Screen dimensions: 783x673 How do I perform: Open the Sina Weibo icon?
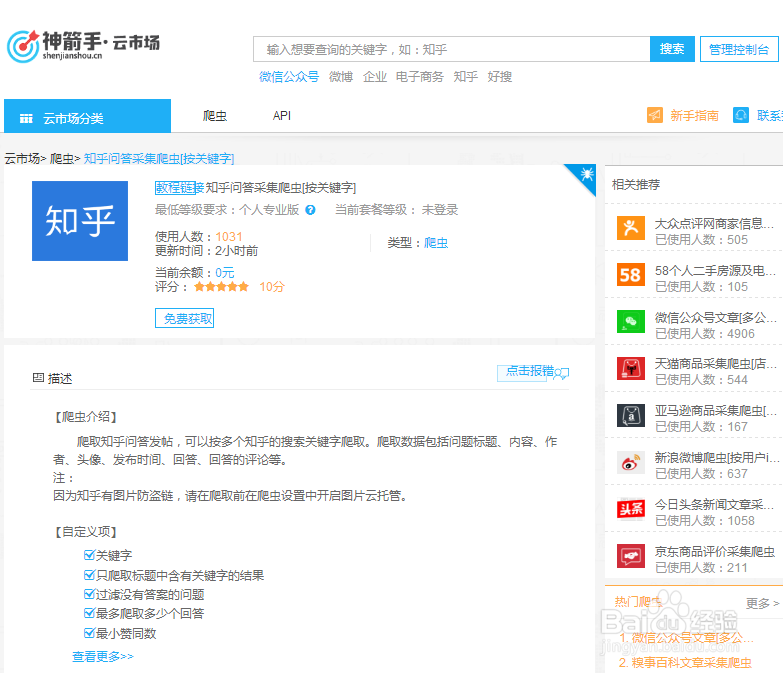point(631,463)
